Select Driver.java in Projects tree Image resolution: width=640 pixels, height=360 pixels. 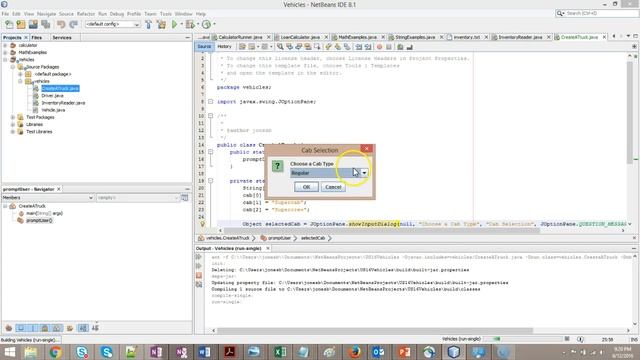52,96
